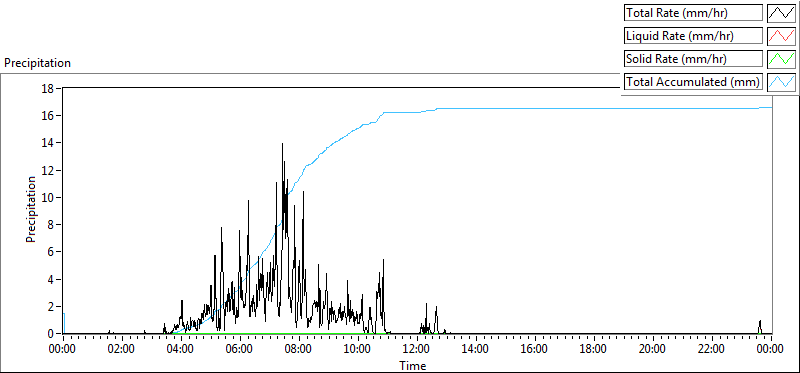The image size is (800, 373).
Task: Click the 02:00 time axis label
Action: click(x=122, y=350)
